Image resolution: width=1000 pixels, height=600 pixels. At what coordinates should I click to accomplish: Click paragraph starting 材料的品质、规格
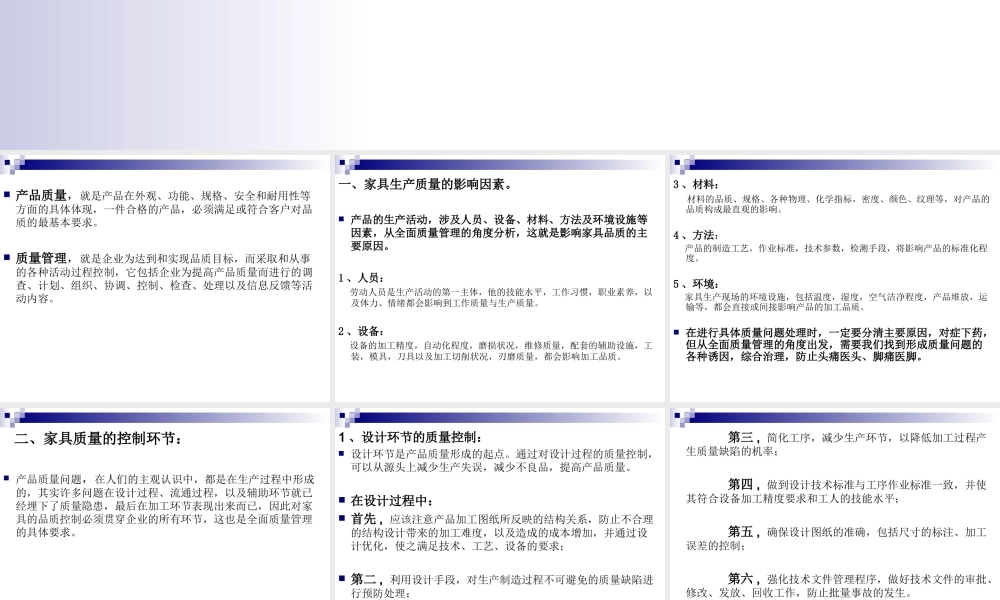[x=838, y=204]
